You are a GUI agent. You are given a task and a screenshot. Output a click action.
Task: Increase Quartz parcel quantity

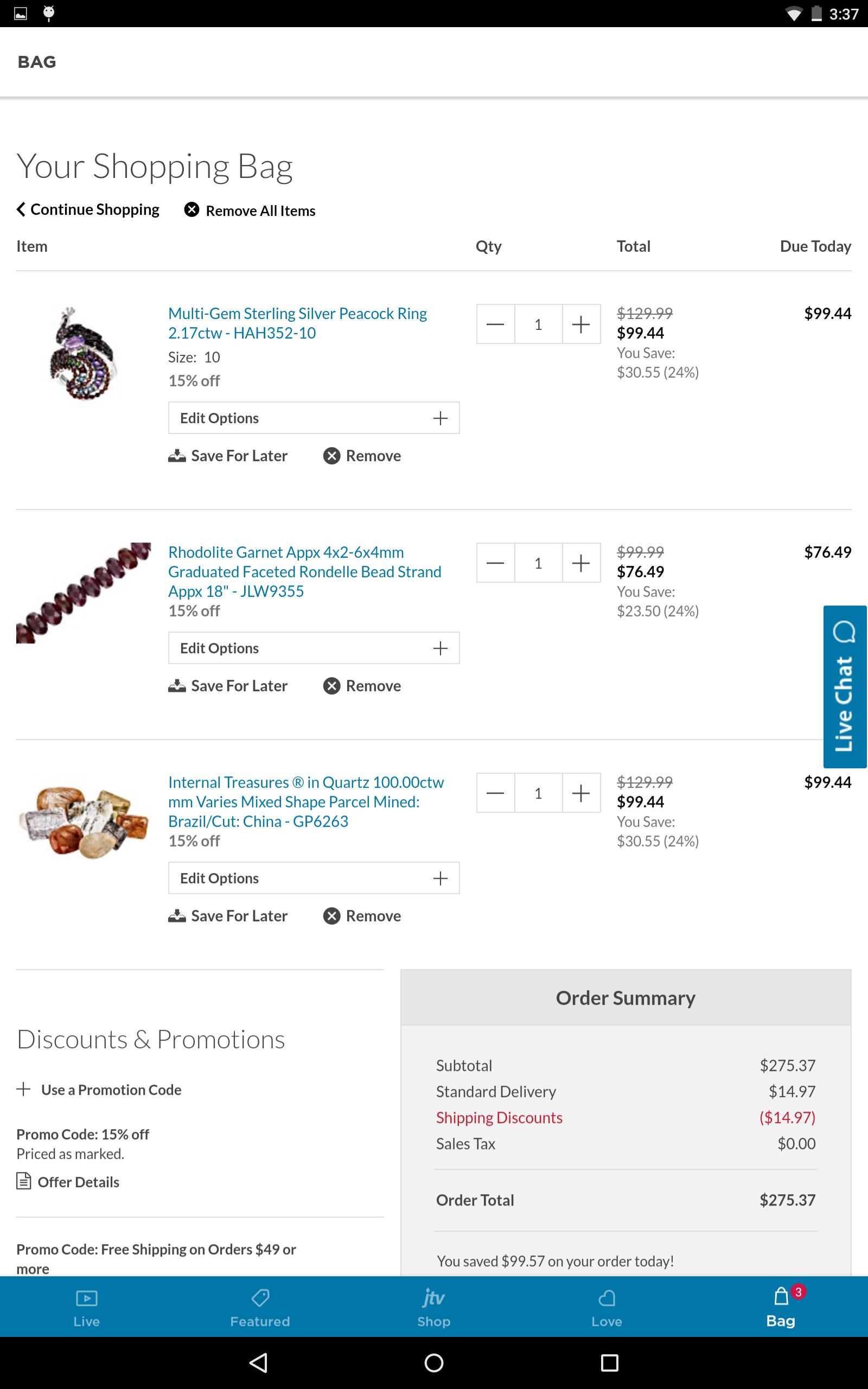pyautogui.click(x=581, y=793)
